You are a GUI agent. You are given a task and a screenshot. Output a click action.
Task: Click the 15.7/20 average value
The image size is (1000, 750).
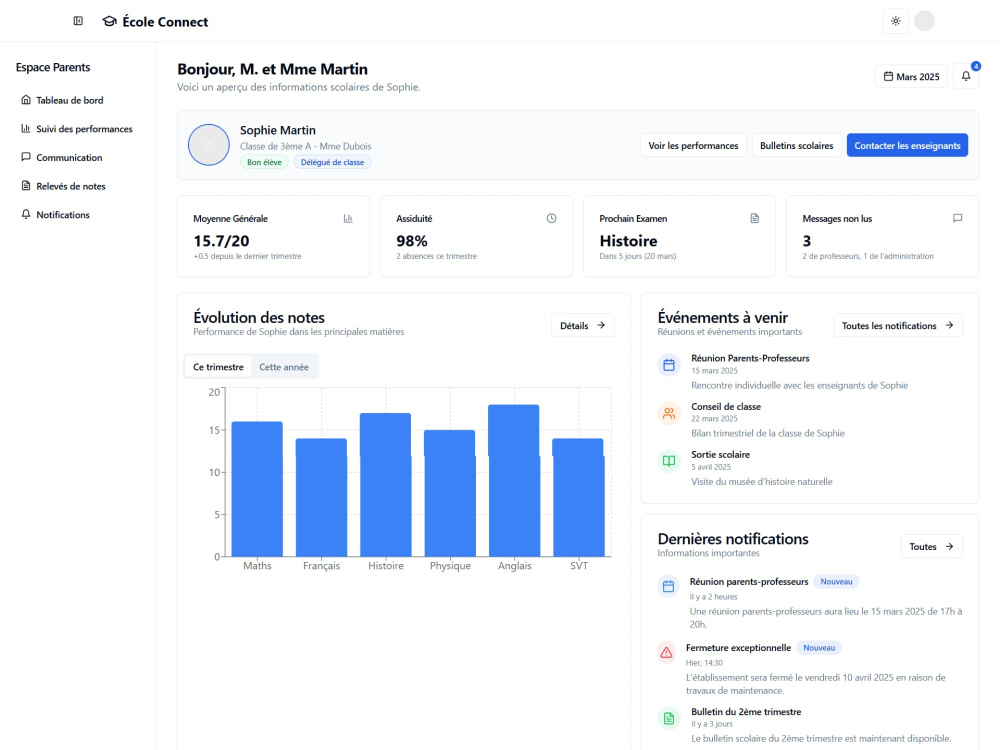221,241
